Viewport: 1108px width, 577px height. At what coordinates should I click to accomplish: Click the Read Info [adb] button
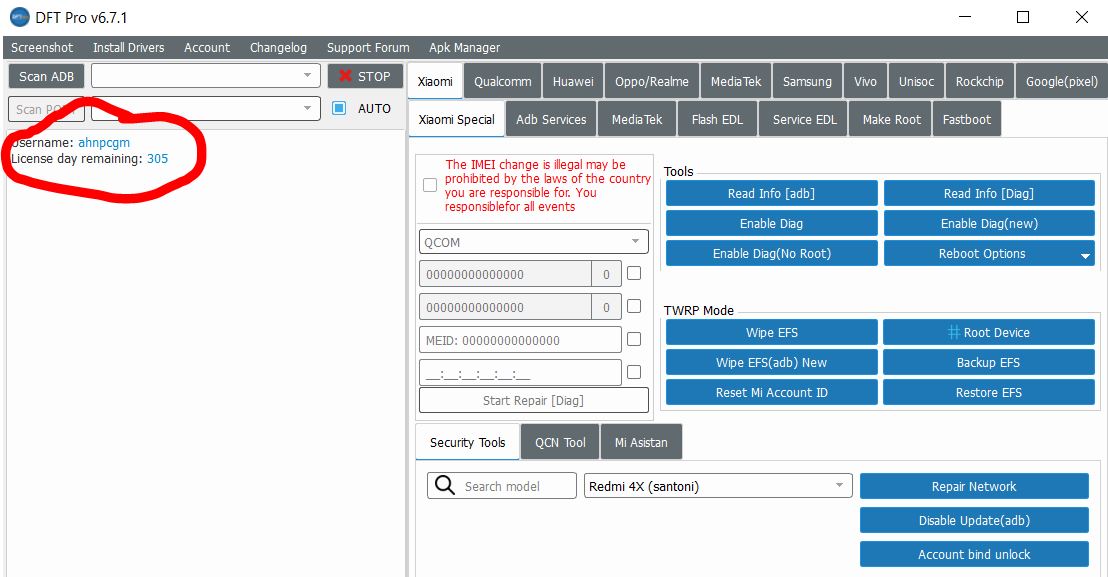[771, 193]
